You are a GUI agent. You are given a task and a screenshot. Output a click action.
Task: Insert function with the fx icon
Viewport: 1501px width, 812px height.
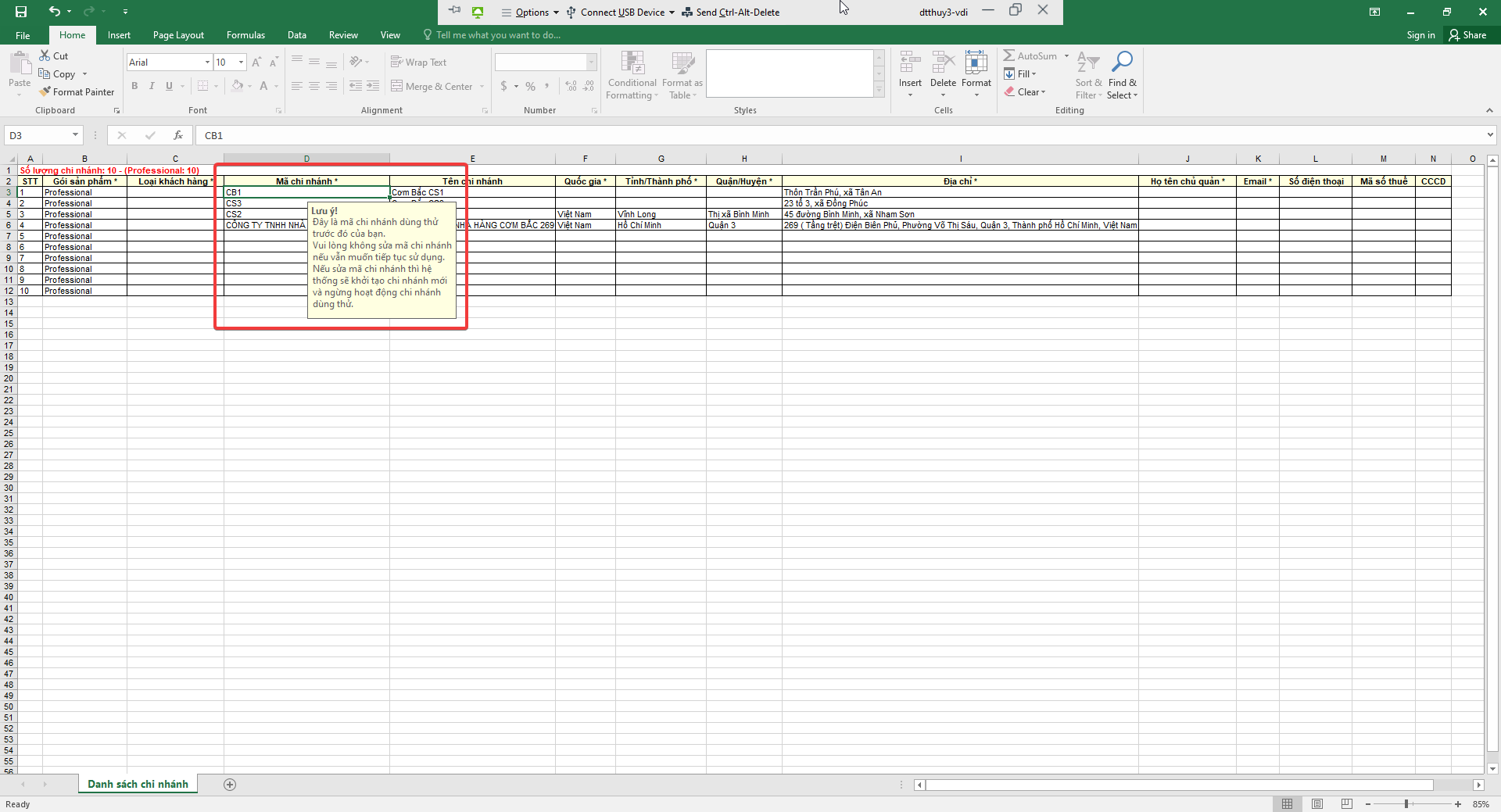[x=178, y=135]
